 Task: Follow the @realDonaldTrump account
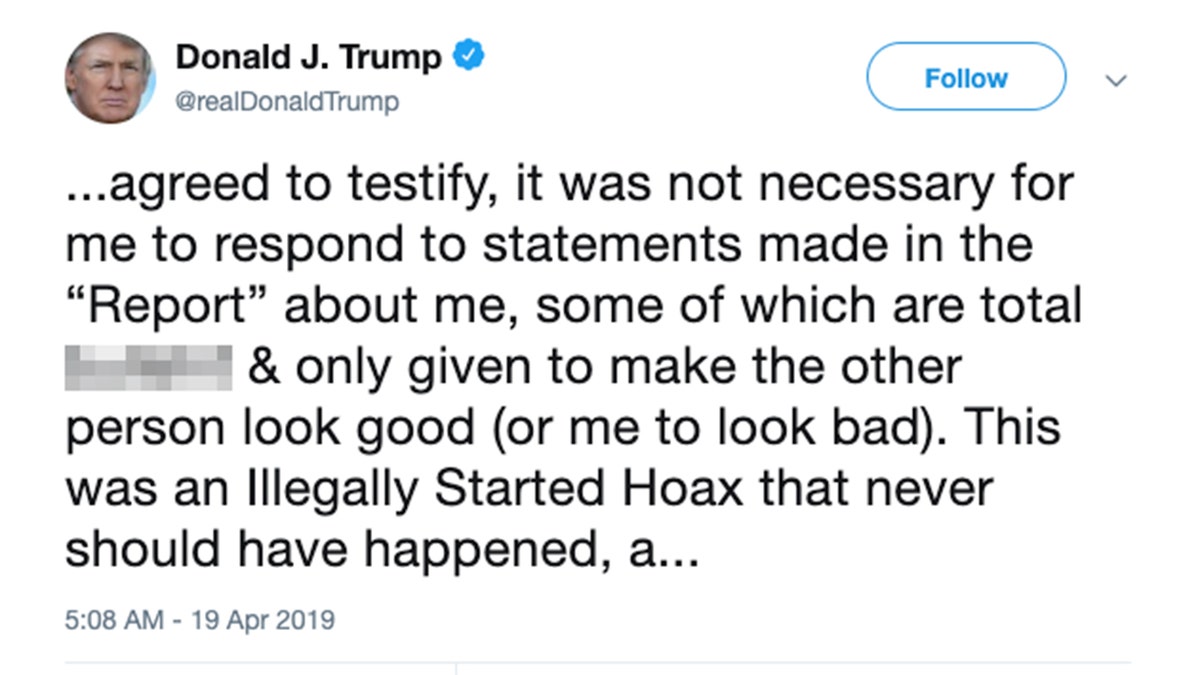(x=966, y=77)
